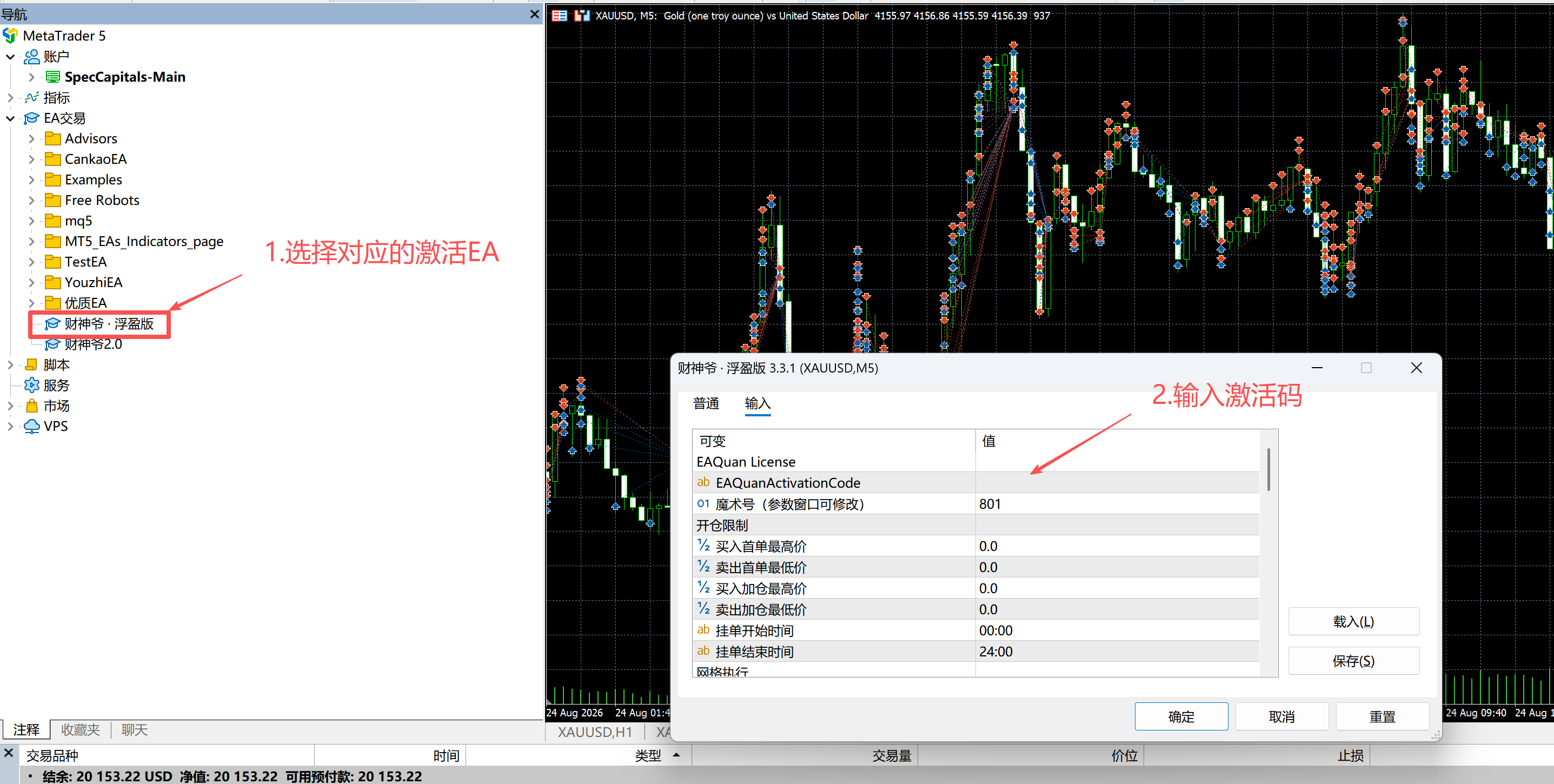Expand the SpecCapitals-Main account node
The height and width of the screenshot is (784, 1554).
click(31, 77)
